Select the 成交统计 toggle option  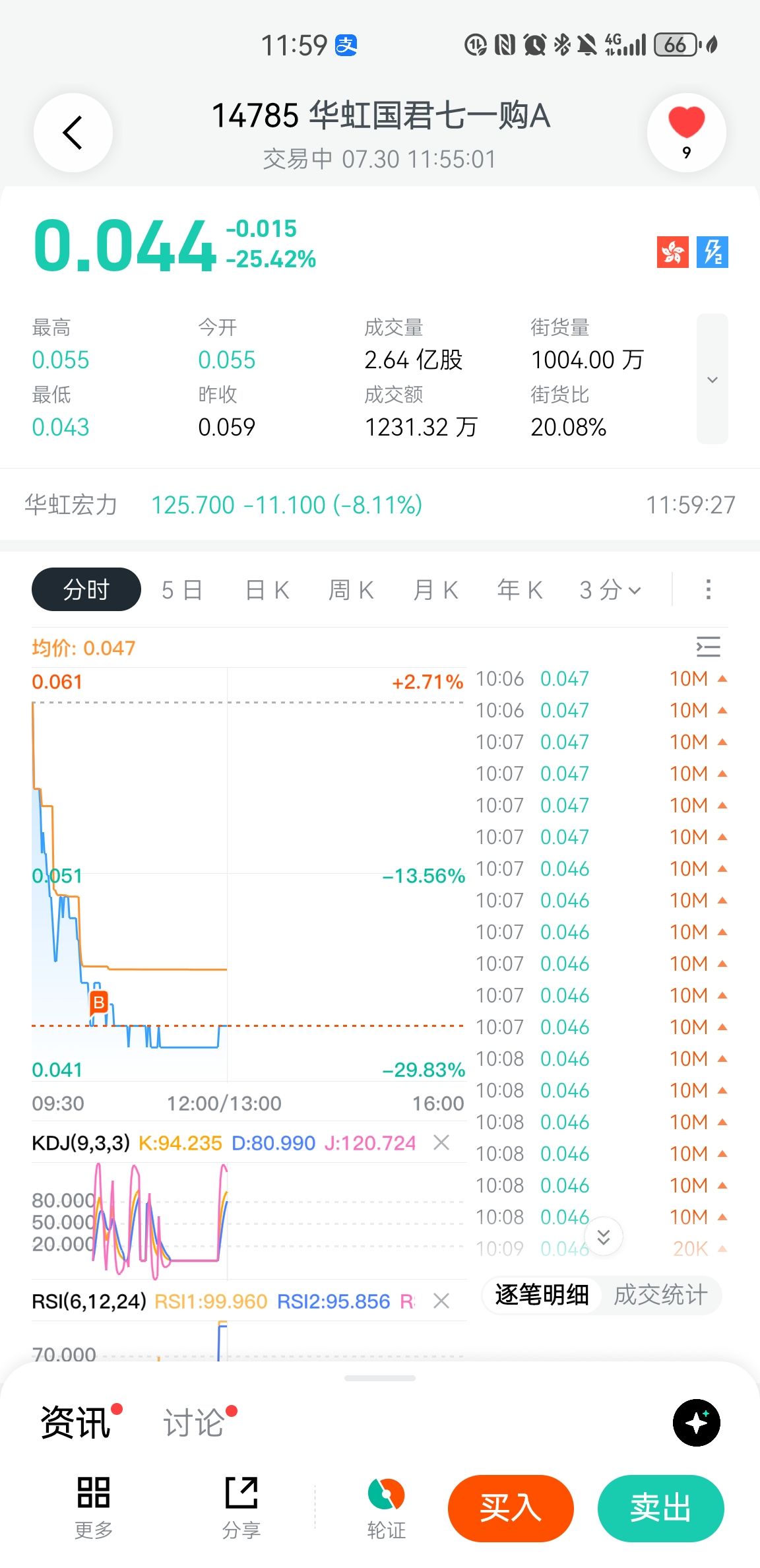[660, 1295]
